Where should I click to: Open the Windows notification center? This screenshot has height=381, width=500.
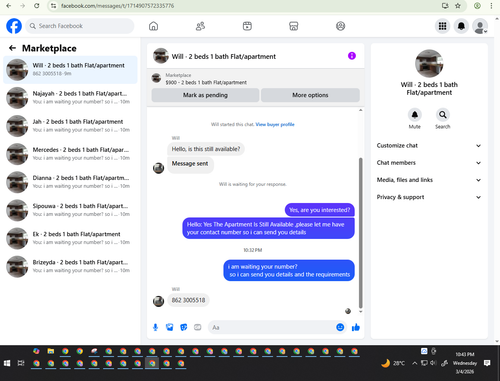487,363
